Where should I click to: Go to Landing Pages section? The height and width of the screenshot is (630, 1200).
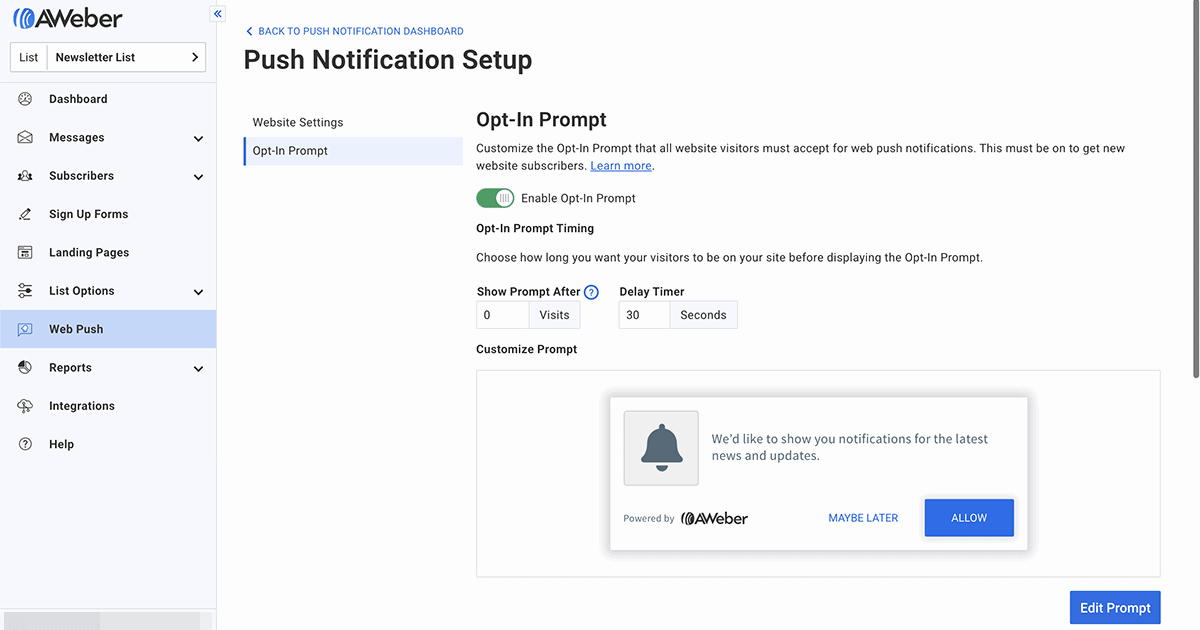pos(108,252)
